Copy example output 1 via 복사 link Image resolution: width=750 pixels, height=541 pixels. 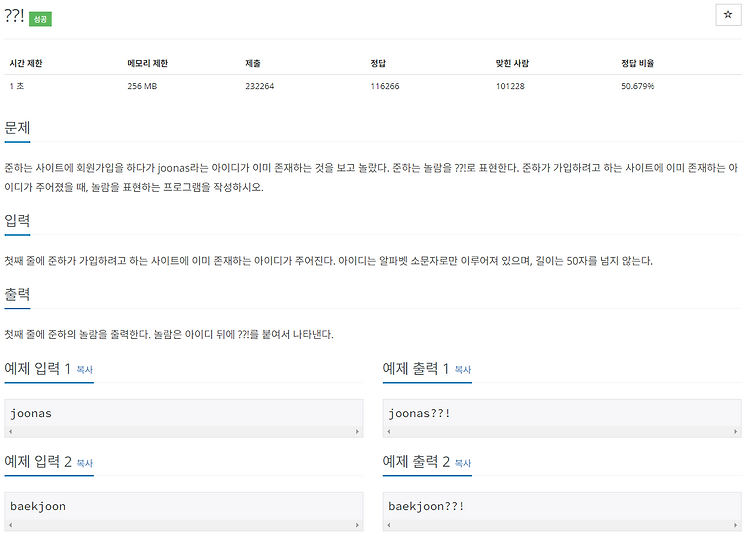tap(463, 370)
